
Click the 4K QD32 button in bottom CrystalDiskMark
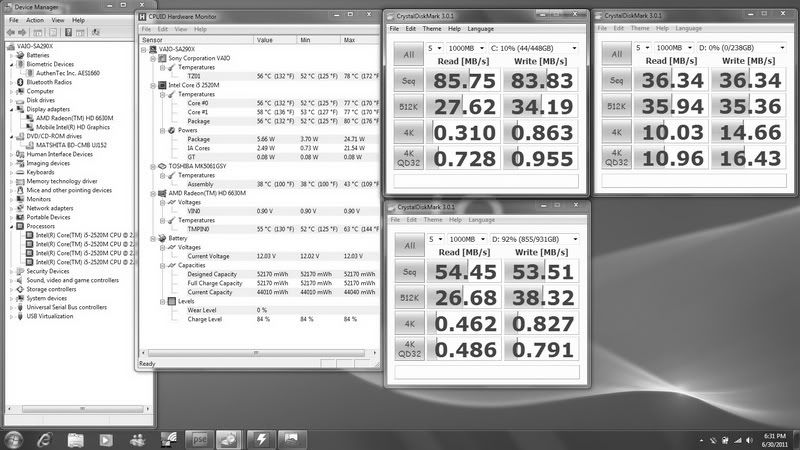[x=406, y=352]
